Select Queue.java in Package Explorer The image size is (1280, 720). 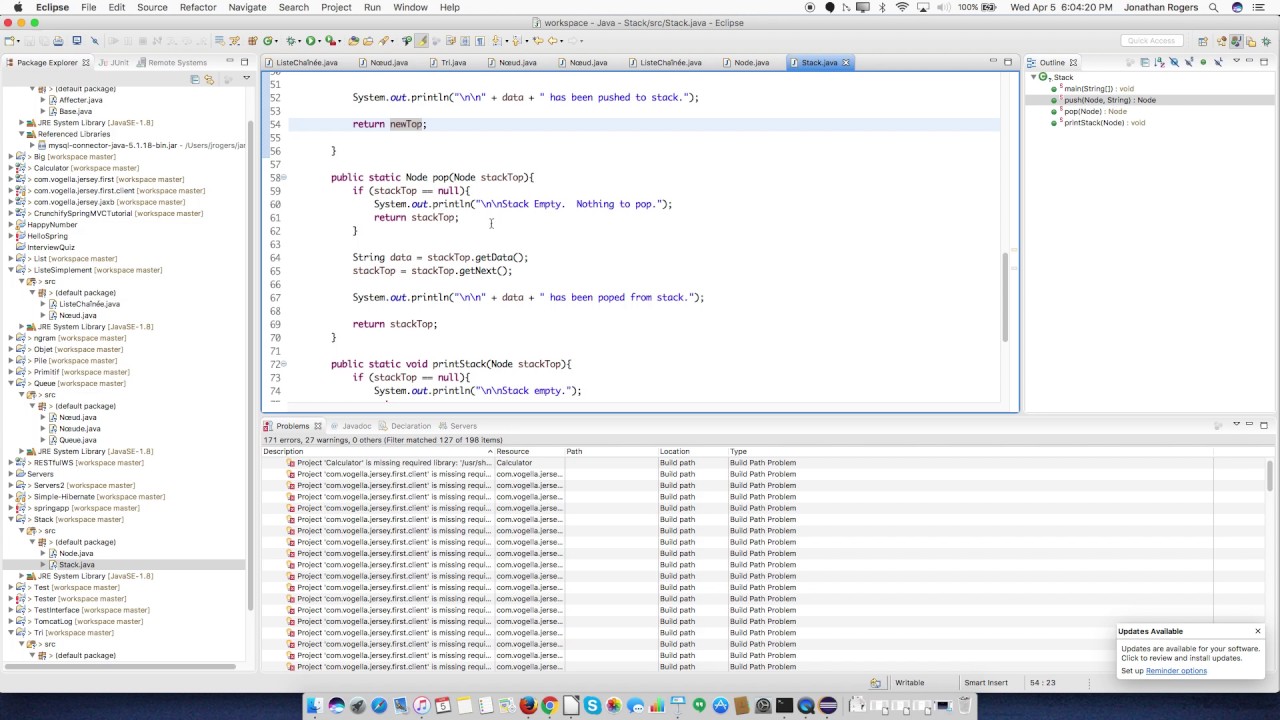[77, 440]
